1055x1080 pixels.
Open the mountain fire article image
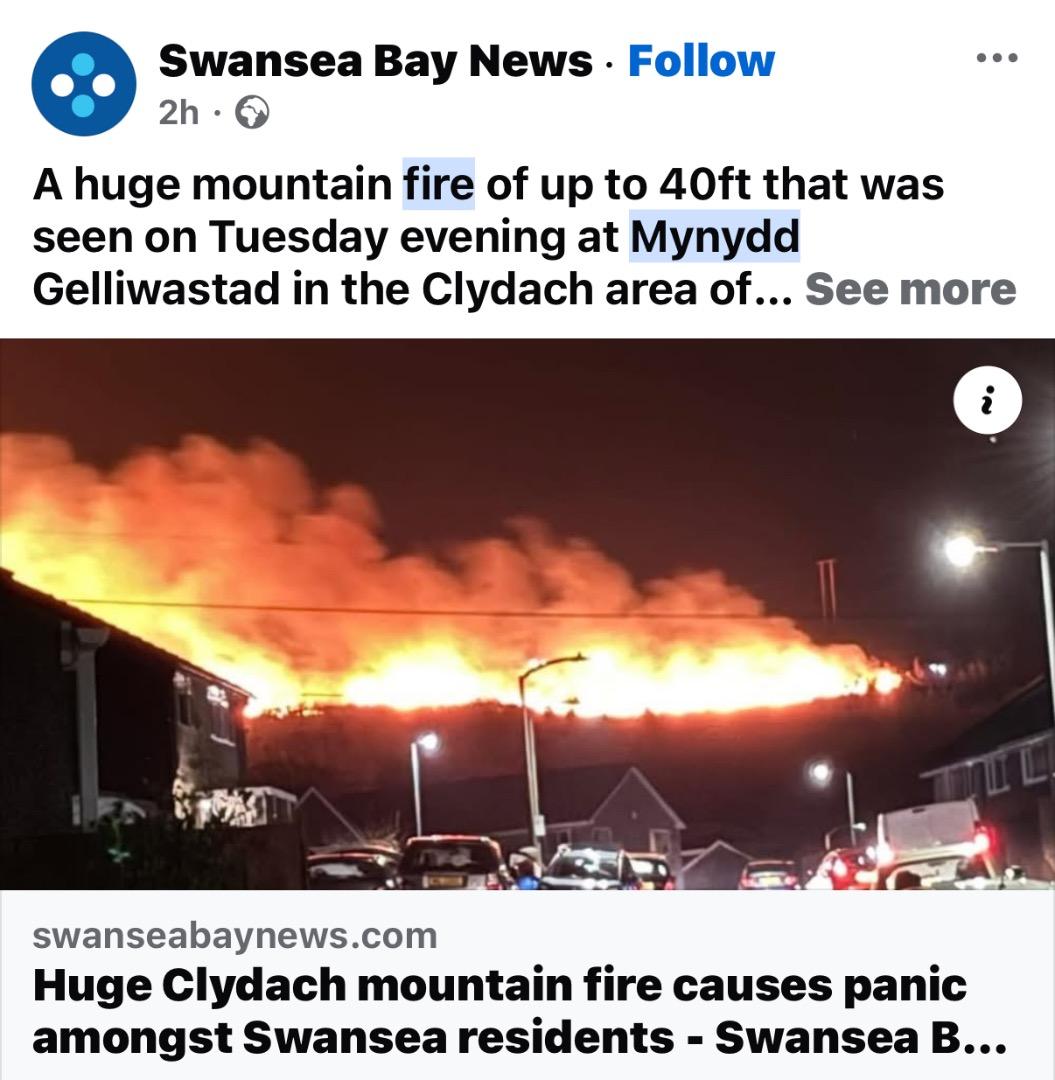click(528, 614)
